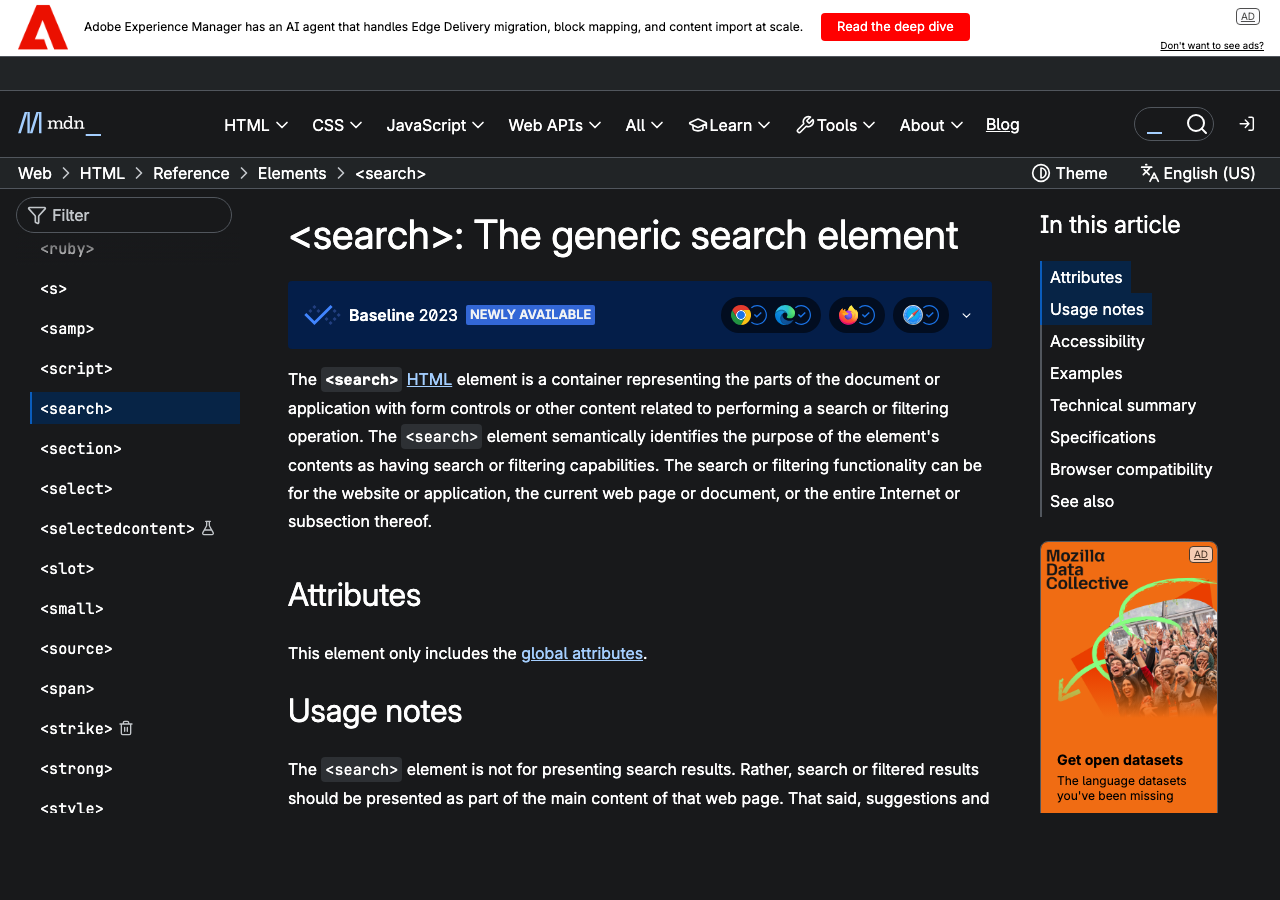Click the Read the deep dive button
1280x900 pixels.
894,27
